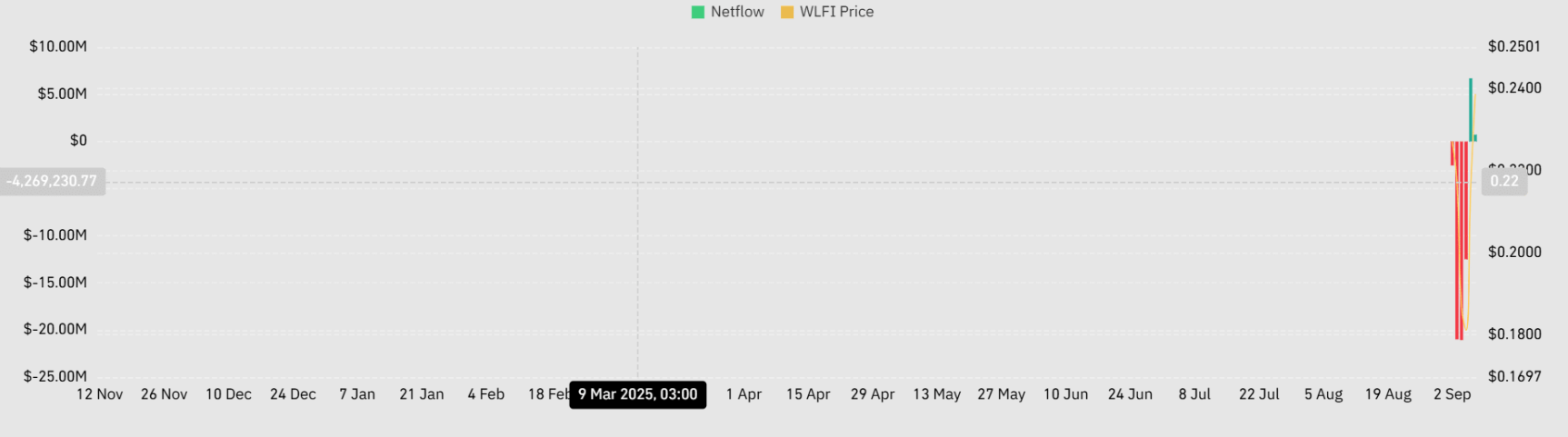Image resolution: width=1568 pixels, height=437 pixels.
Task: Click the 7 Jan date tick
Action: [x=357, y=394]
